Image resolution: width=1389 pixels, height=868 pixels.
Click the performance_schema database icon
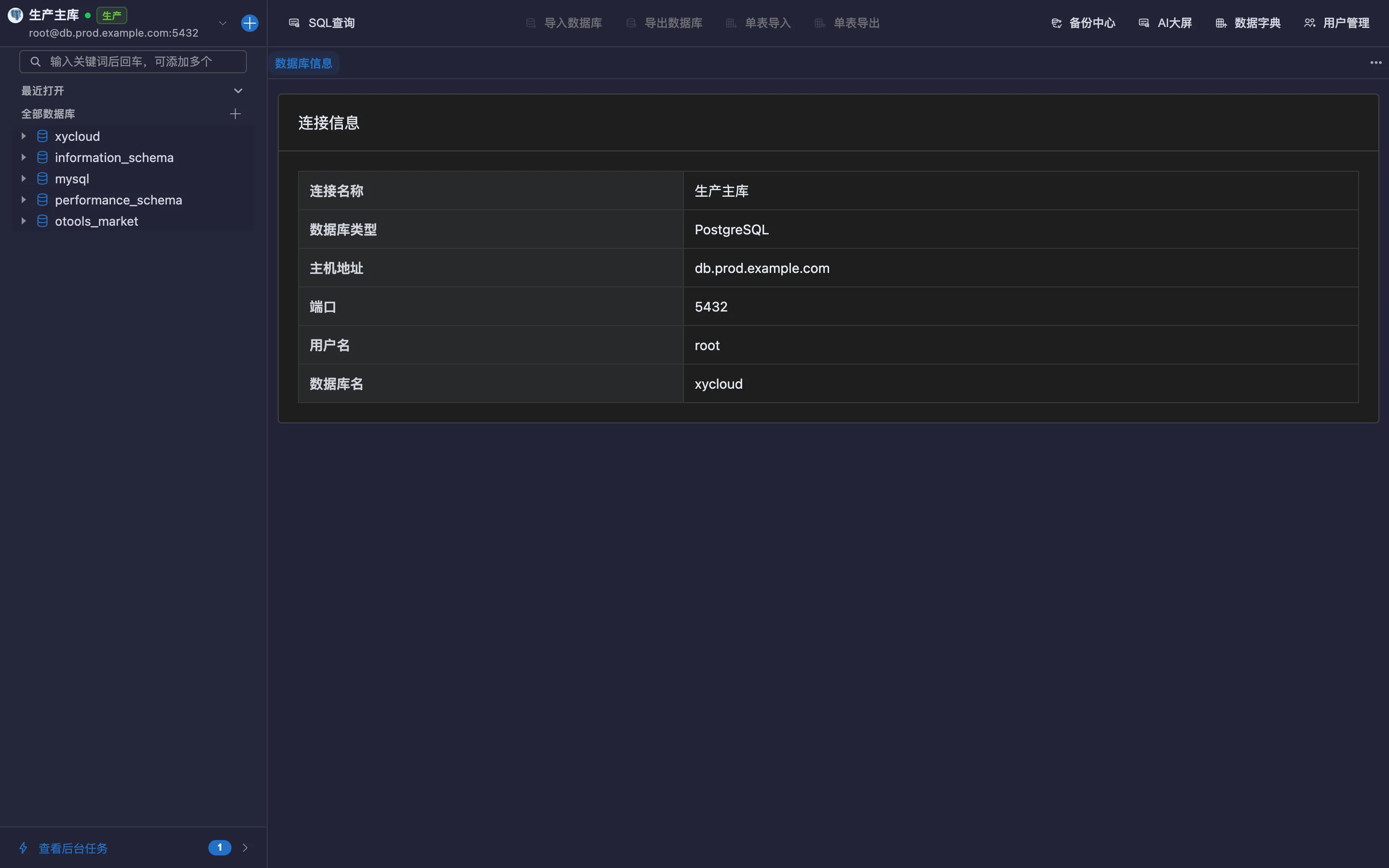42,200
